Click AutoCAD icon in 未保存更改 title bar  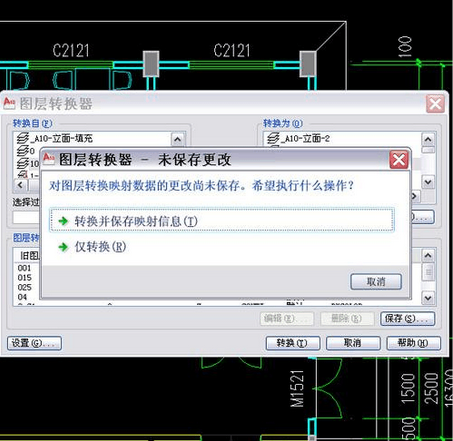point(49,158)
